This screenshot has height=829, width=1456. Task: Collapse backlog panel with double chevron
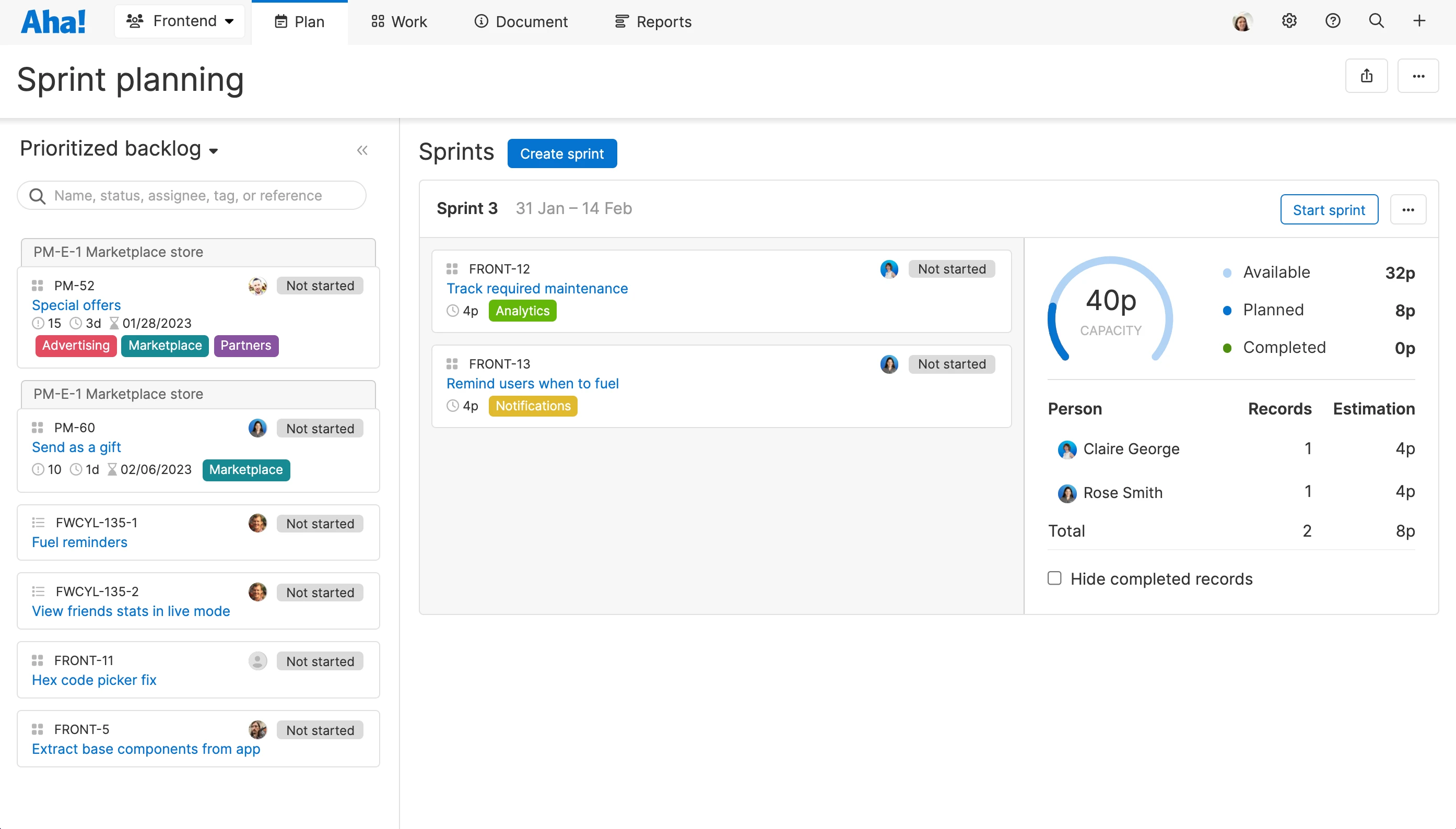click(362, 150)
